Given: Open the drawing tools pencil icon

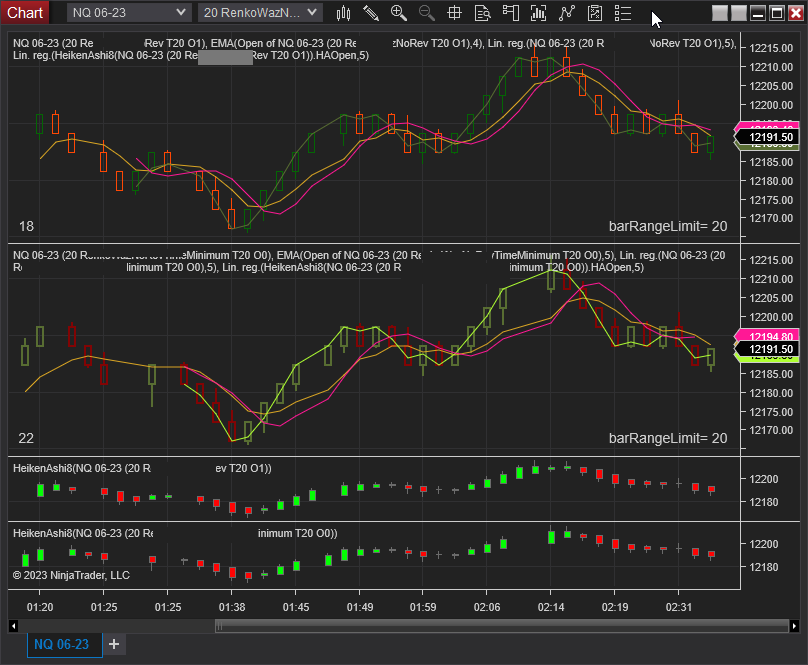Looking at the screenshot, I should (x=371, y=13).
